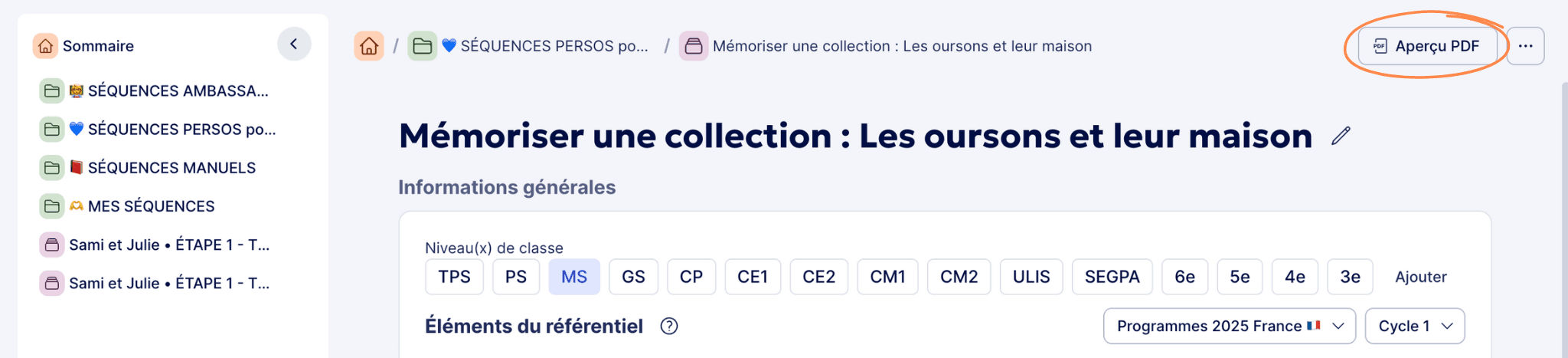Click the pencil icon to edit the title
The height and width of the screenshot is (358, 1568).
point(1341,136)
